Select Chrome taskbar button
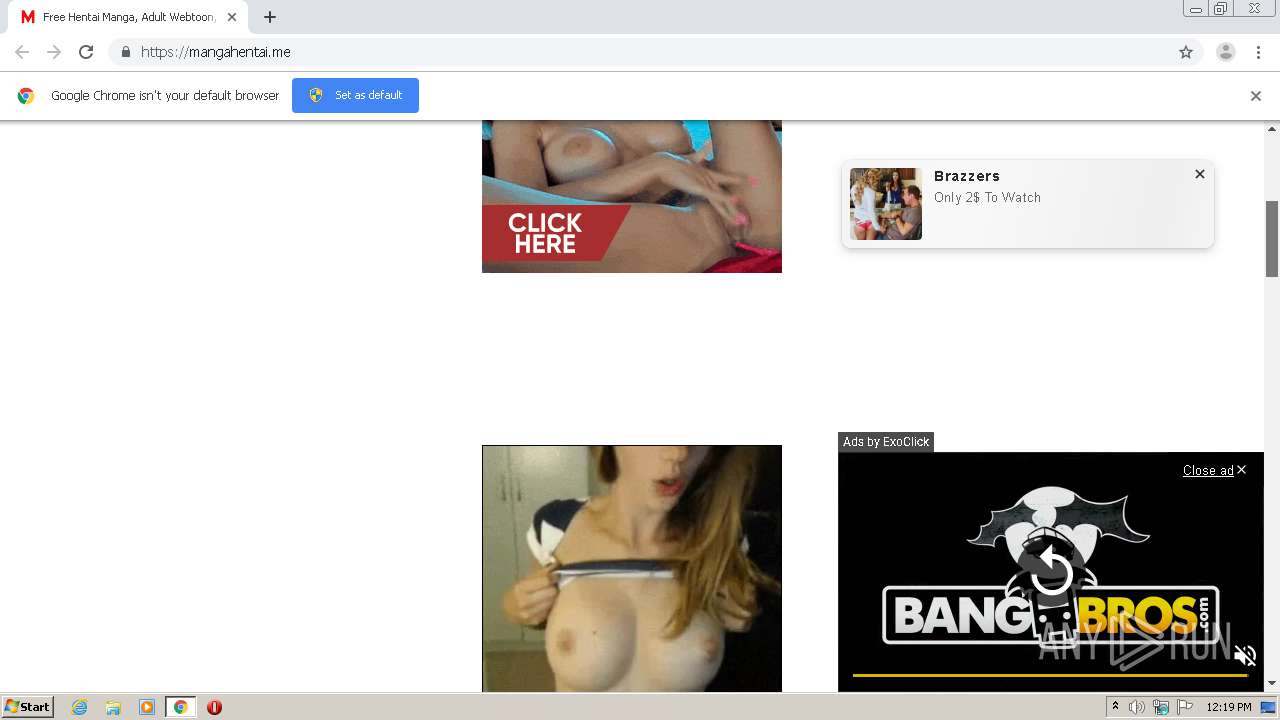The width and height of the screenshot is (1280, 720). [x=180, y=707]
